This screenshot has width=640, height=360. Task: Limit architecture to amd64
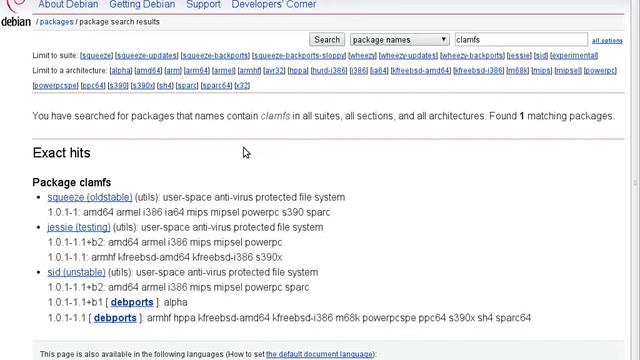[148, 71]
